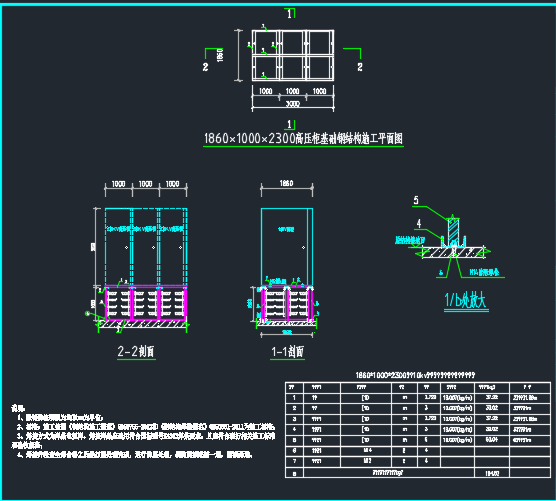Click the section marker "2" left of plan
This screenshot has width=556, height=501.
click(x=206, y=67)
